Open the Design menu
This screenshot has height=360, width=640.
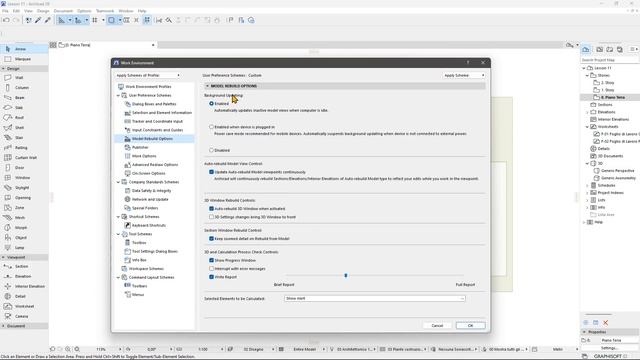(x=43, y=11)
